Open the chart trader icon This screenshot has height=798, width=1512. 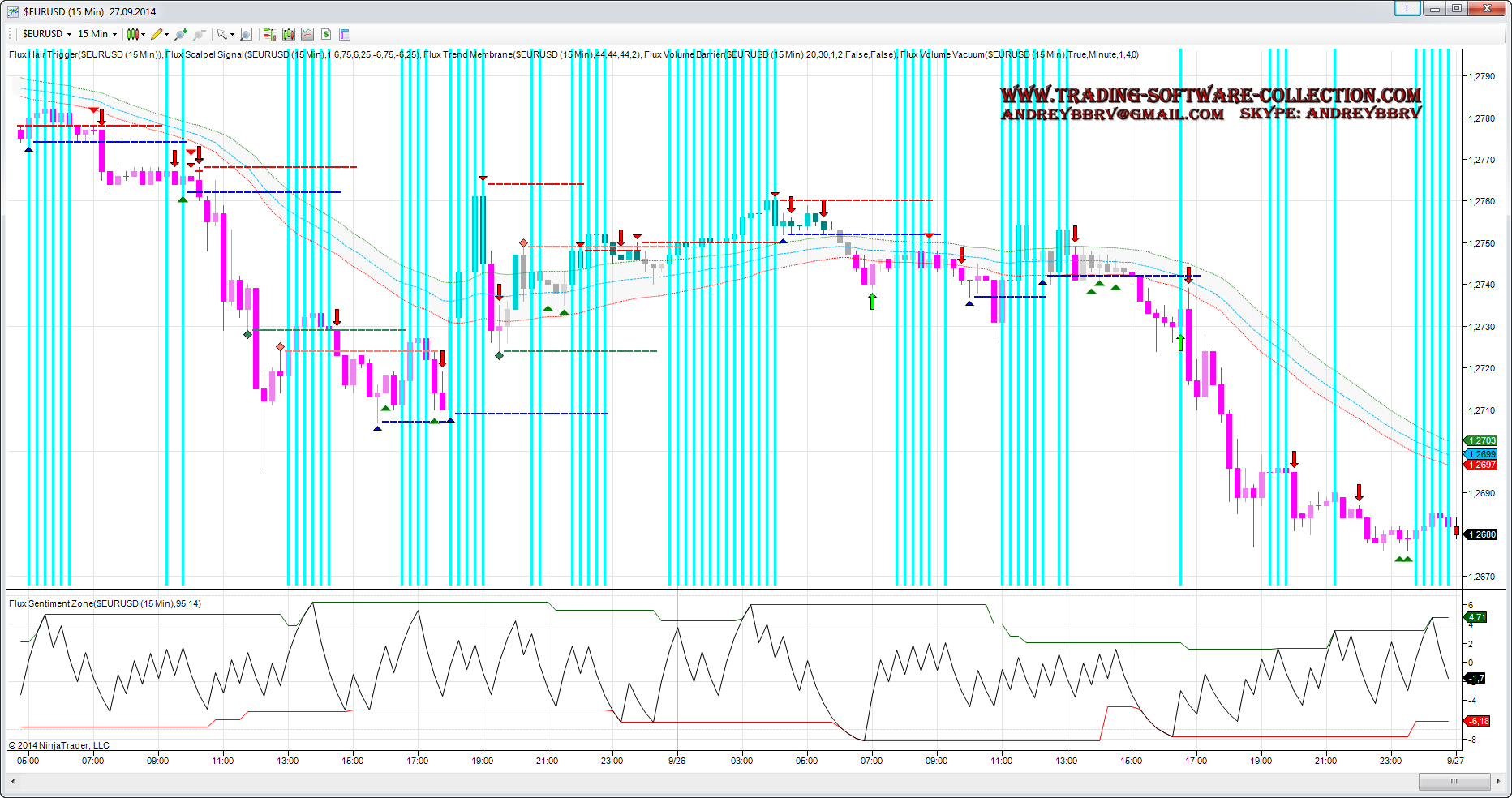coord(269,34)
